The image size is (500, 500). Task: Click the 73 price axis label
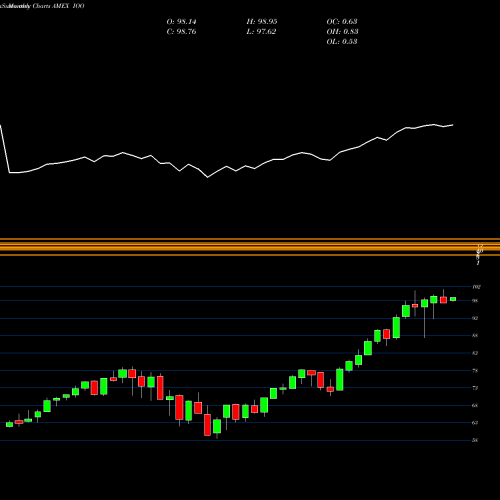click(475, 388)
